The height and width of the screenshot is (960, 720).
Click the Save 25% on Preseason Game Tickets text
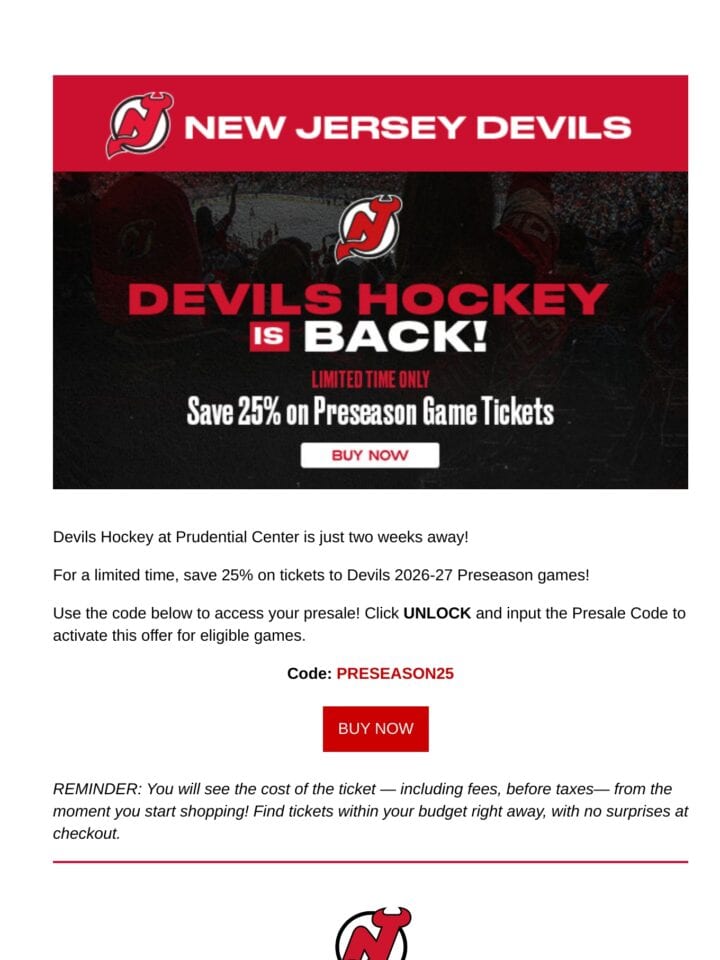[370, 411]
